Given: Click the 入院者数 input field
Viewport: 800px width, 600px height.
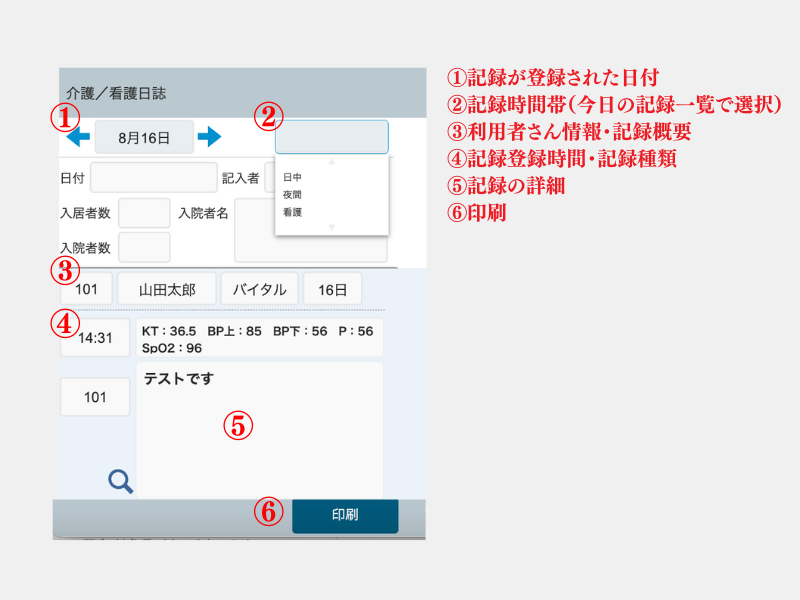Looking at the screenshot, I should coord(144,247).
